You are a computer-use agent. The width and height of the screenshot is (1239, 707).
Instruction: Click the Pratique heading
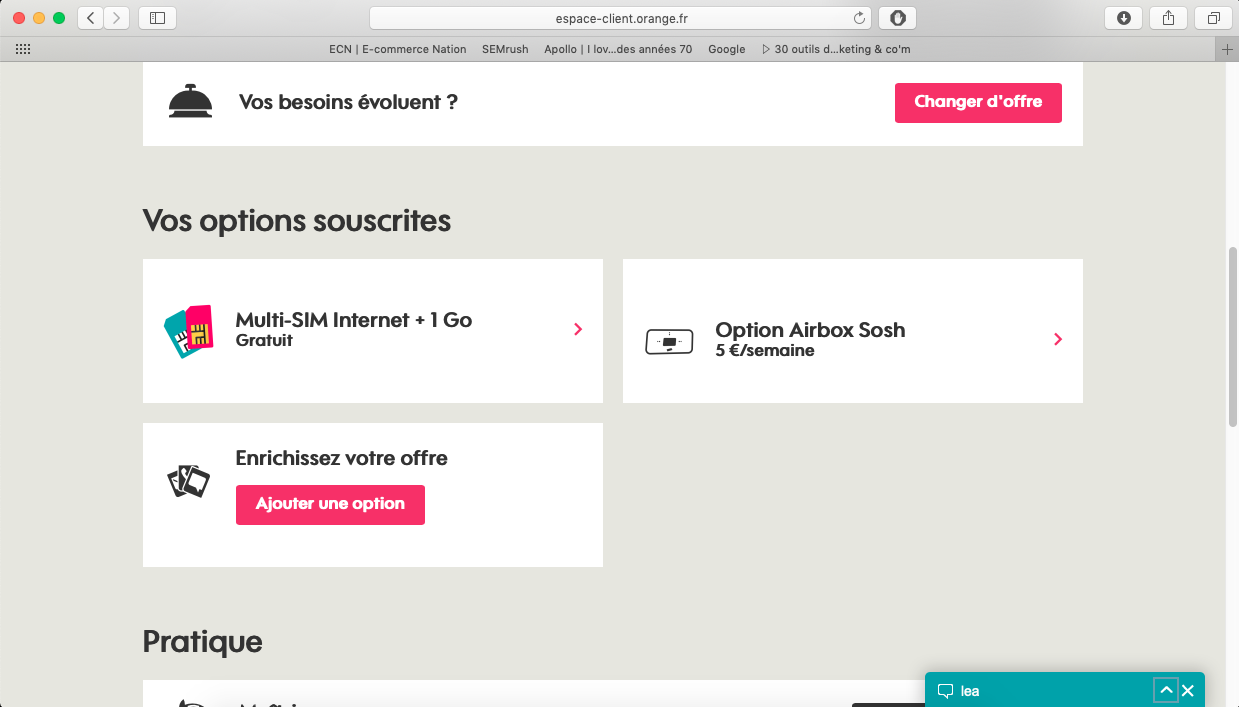pyautogui.click(x=203, y=641)
